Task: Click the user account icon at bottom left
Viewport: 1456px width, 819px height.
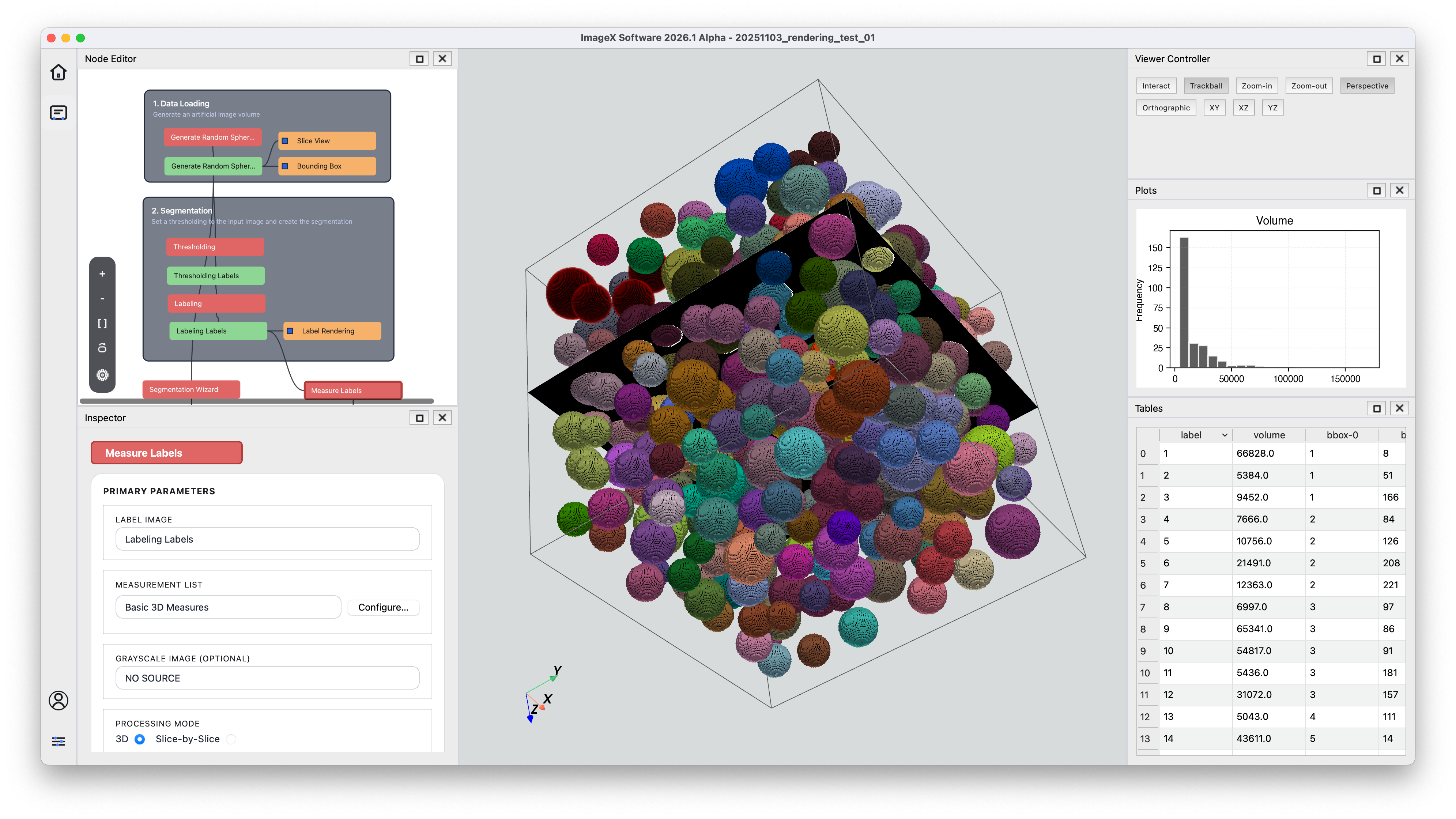Action: [x=58, y=701]
